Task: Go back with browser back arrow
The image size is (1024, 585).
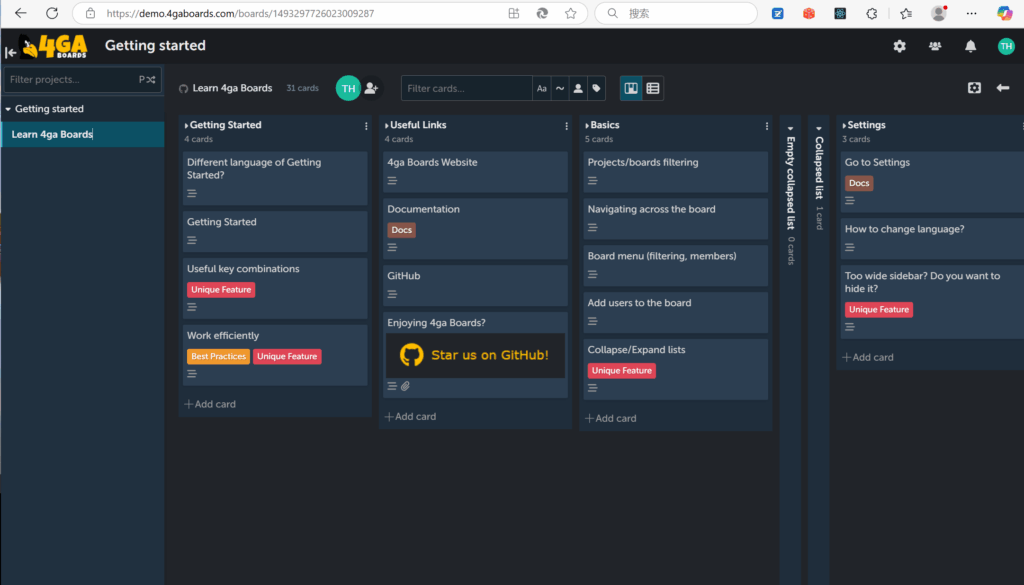Action: point(20,13)
